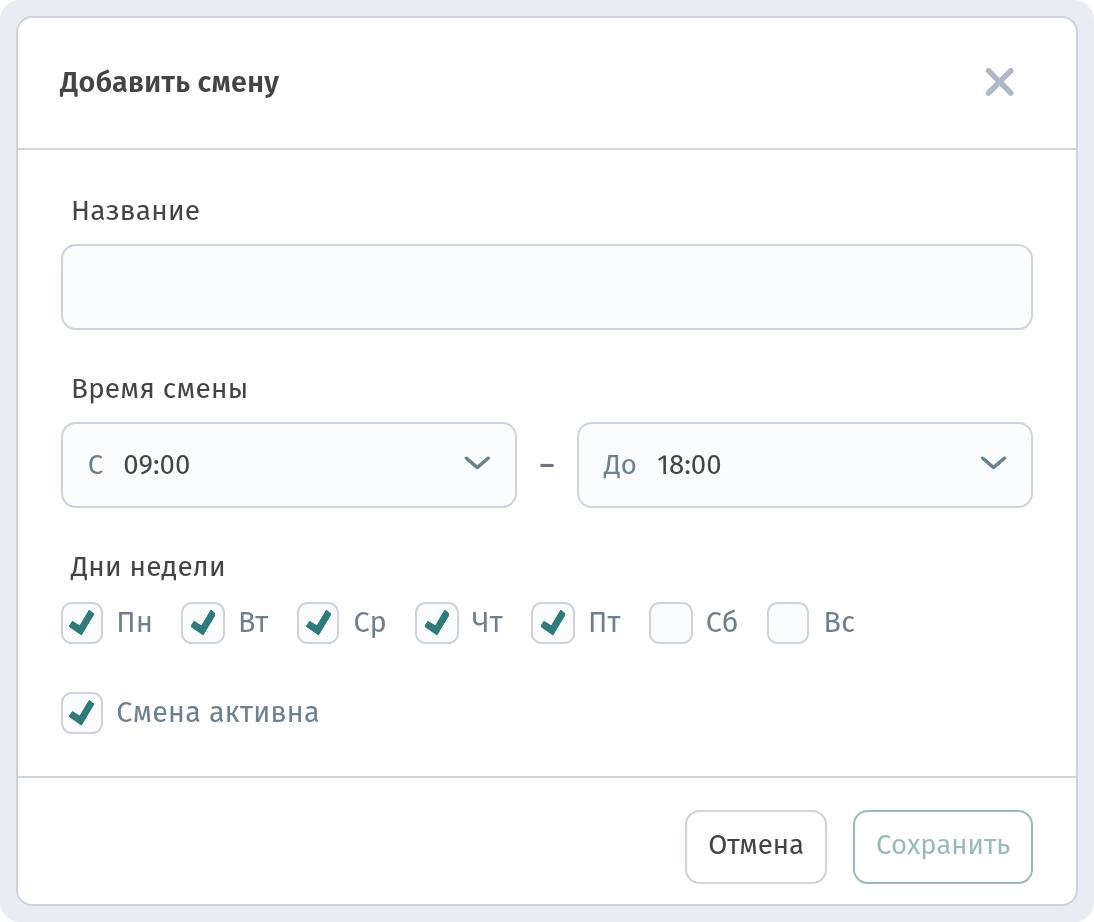Click the Отмена button

pos(756,847)
